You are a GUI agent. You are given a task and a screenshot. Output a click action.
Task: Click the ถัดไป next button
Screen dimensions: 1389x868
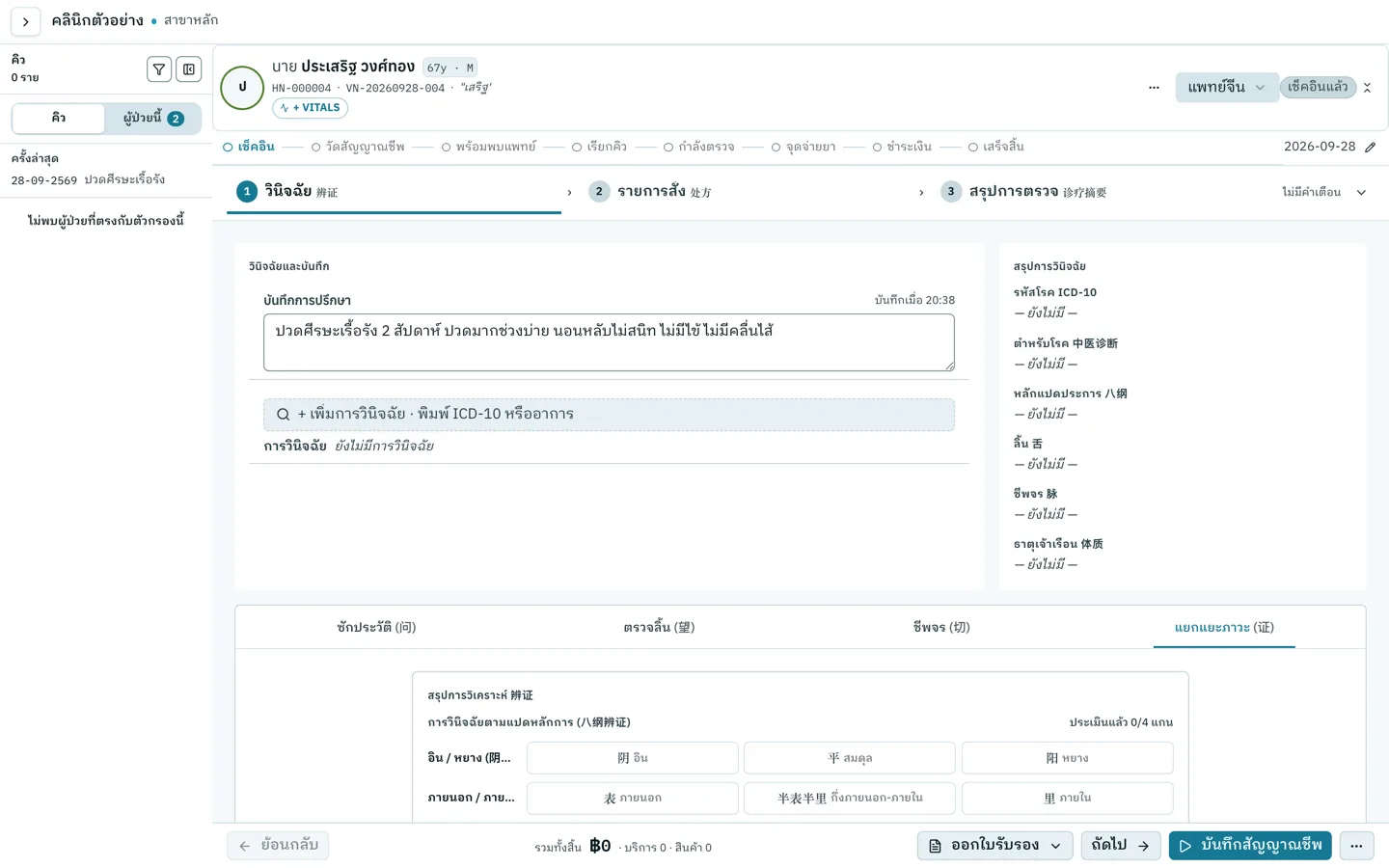(1120, 846)
